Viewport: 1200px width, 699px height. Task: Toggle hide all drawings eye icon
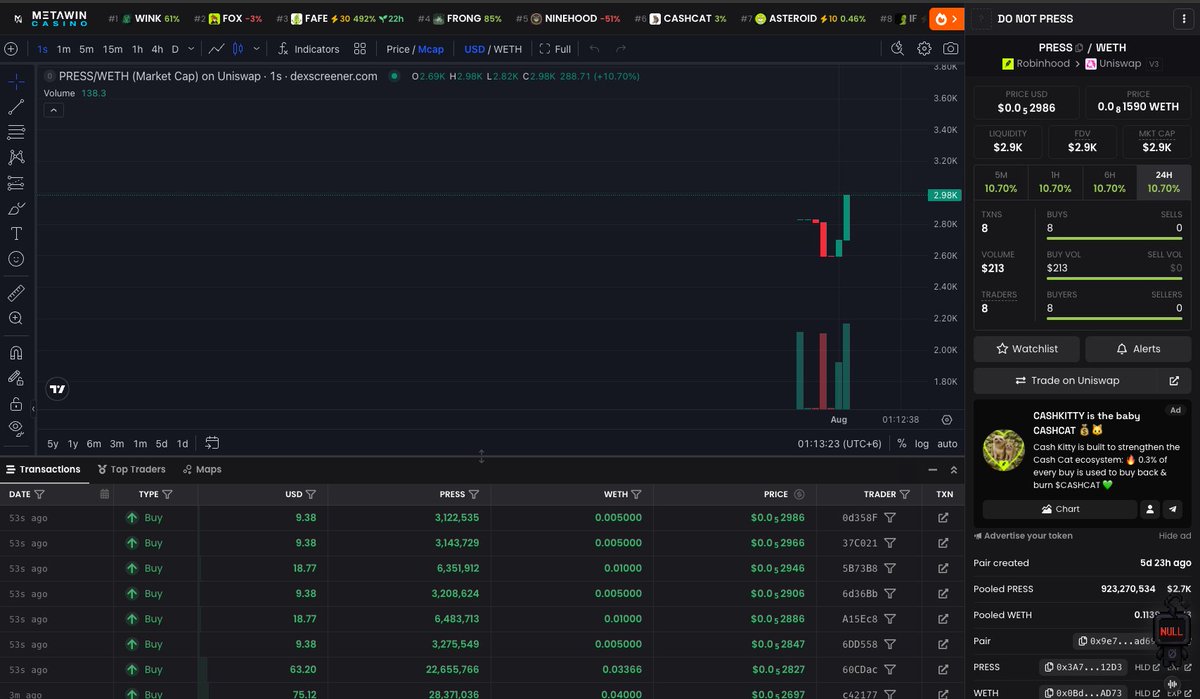[x=16, y=429]
